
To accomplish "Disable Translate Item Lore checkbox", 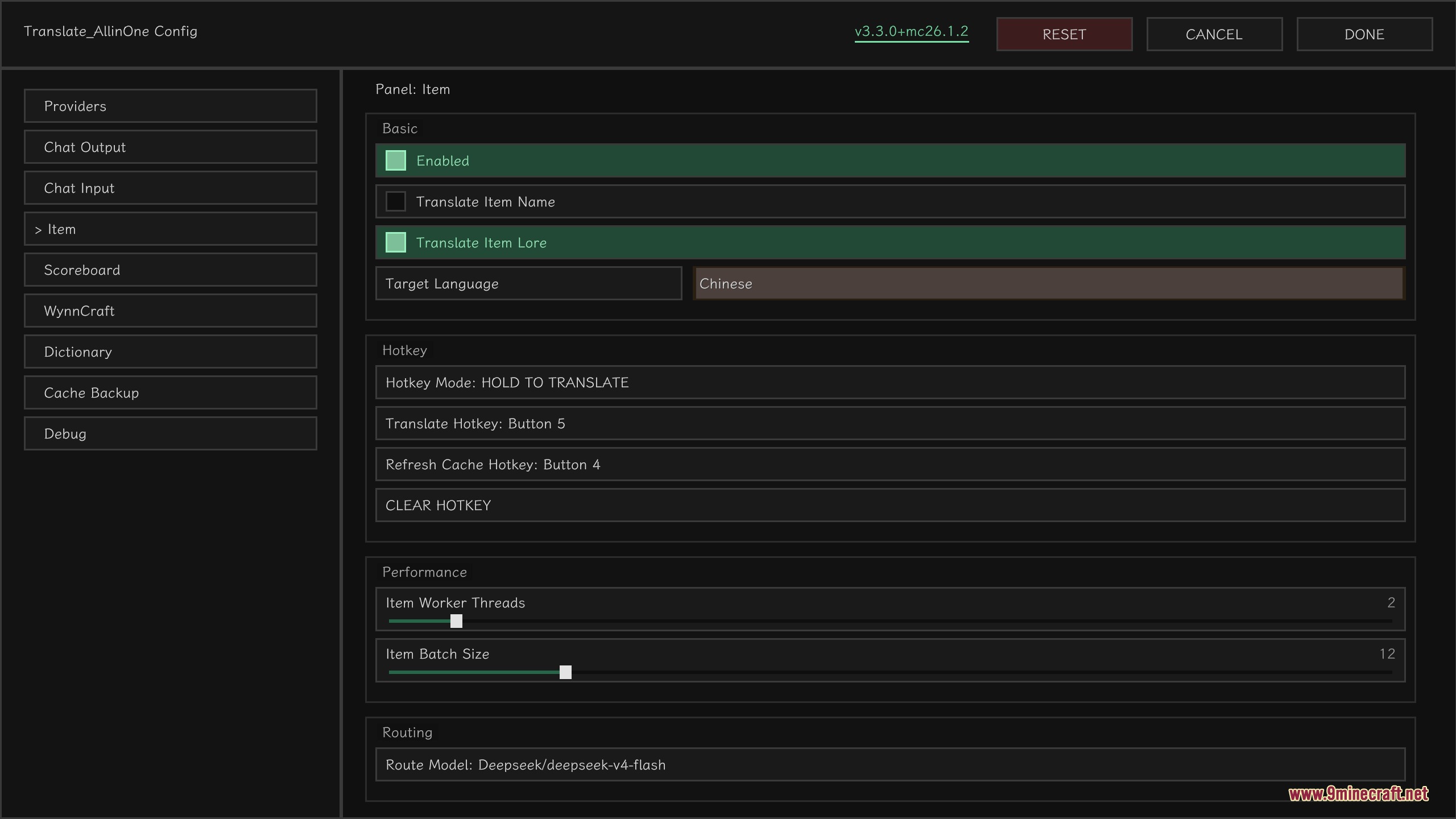I will 395,242.
